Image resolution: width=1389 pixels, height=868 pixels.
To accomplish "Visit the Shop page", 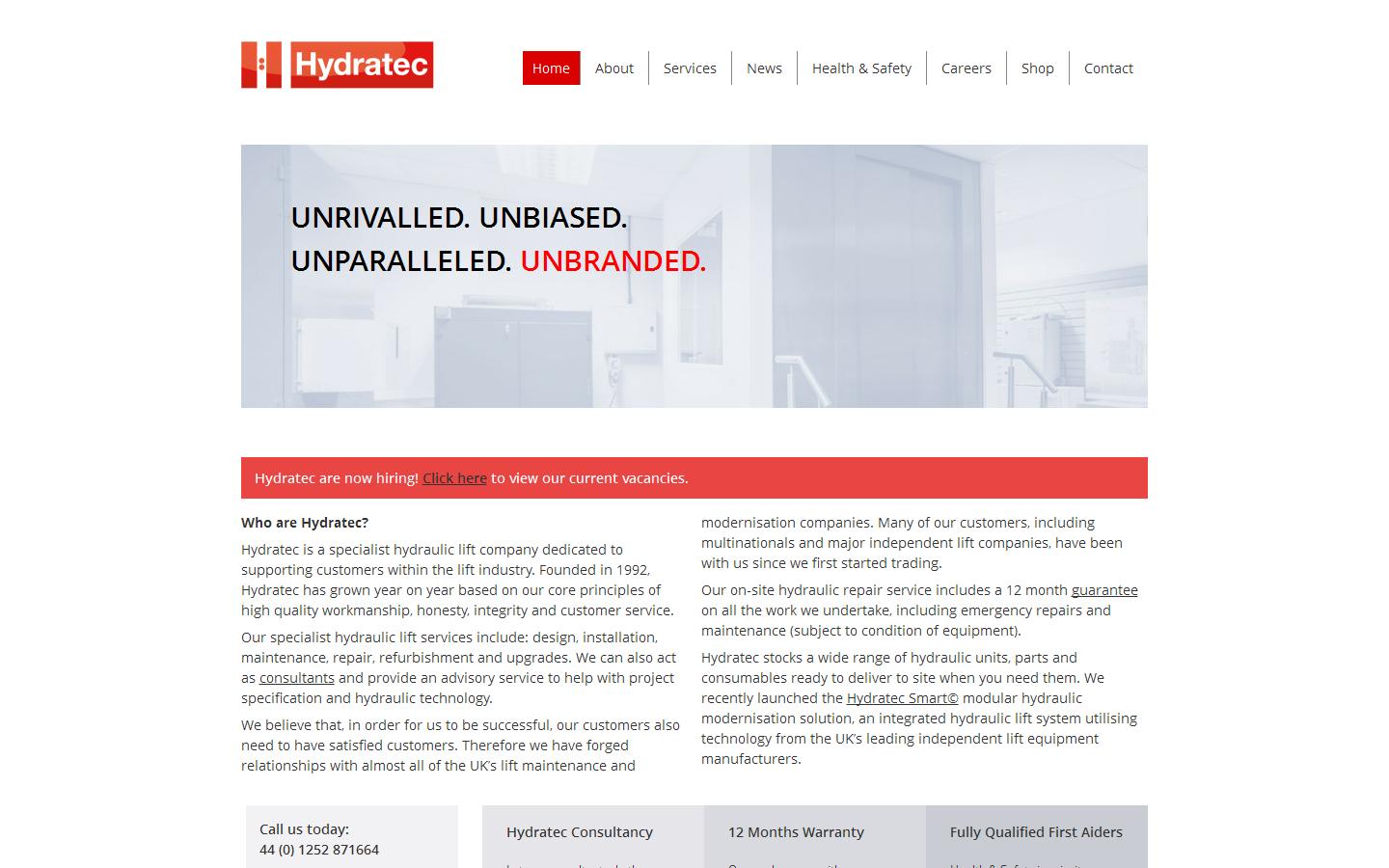I will [x=1037, y=68].
